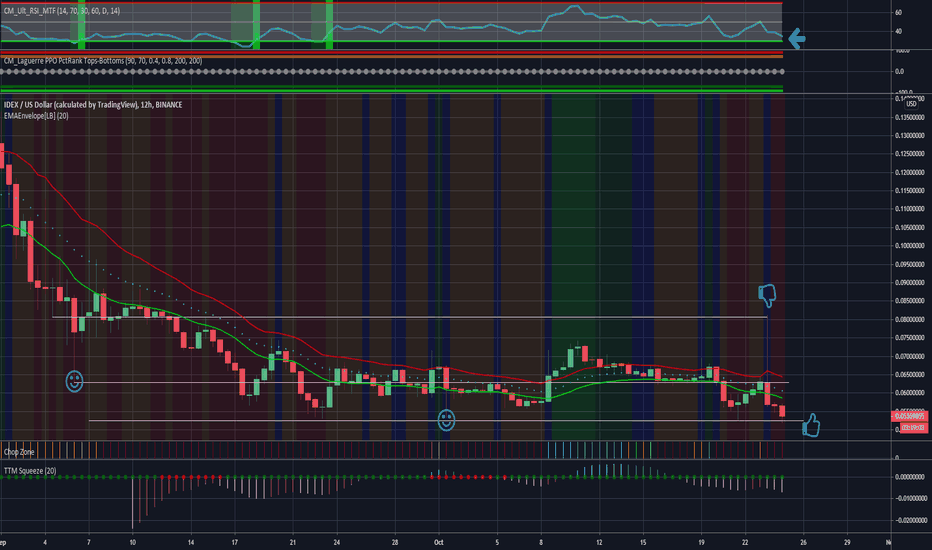Open the Chop Zone indicator legend
932x550 pixels.
[x=19, y=452]
